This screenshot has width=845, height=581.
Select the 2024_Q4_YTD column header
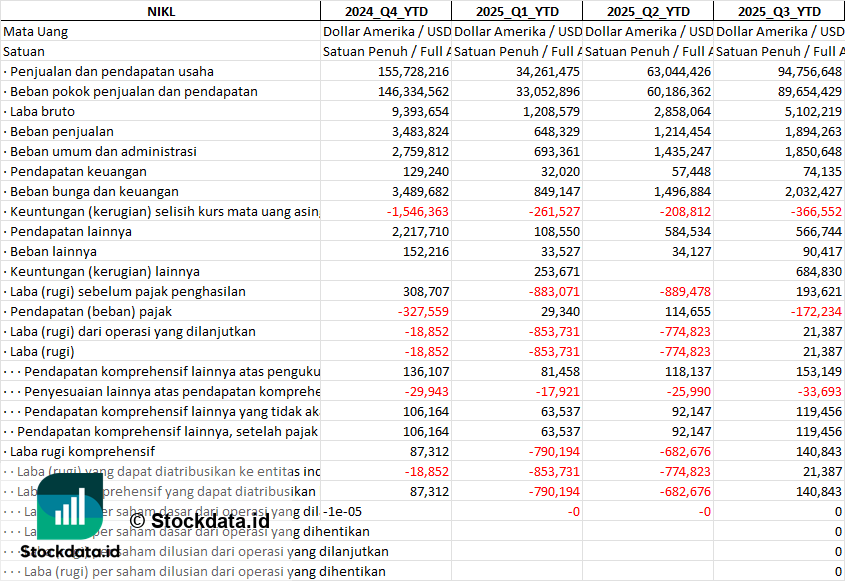[385, 11]
